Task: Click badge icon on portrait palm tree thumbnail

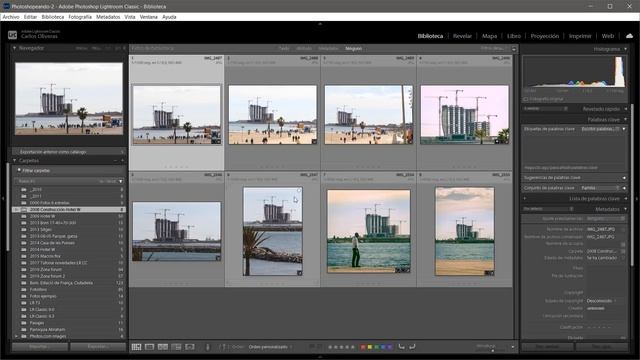Action: pos(300,273)
